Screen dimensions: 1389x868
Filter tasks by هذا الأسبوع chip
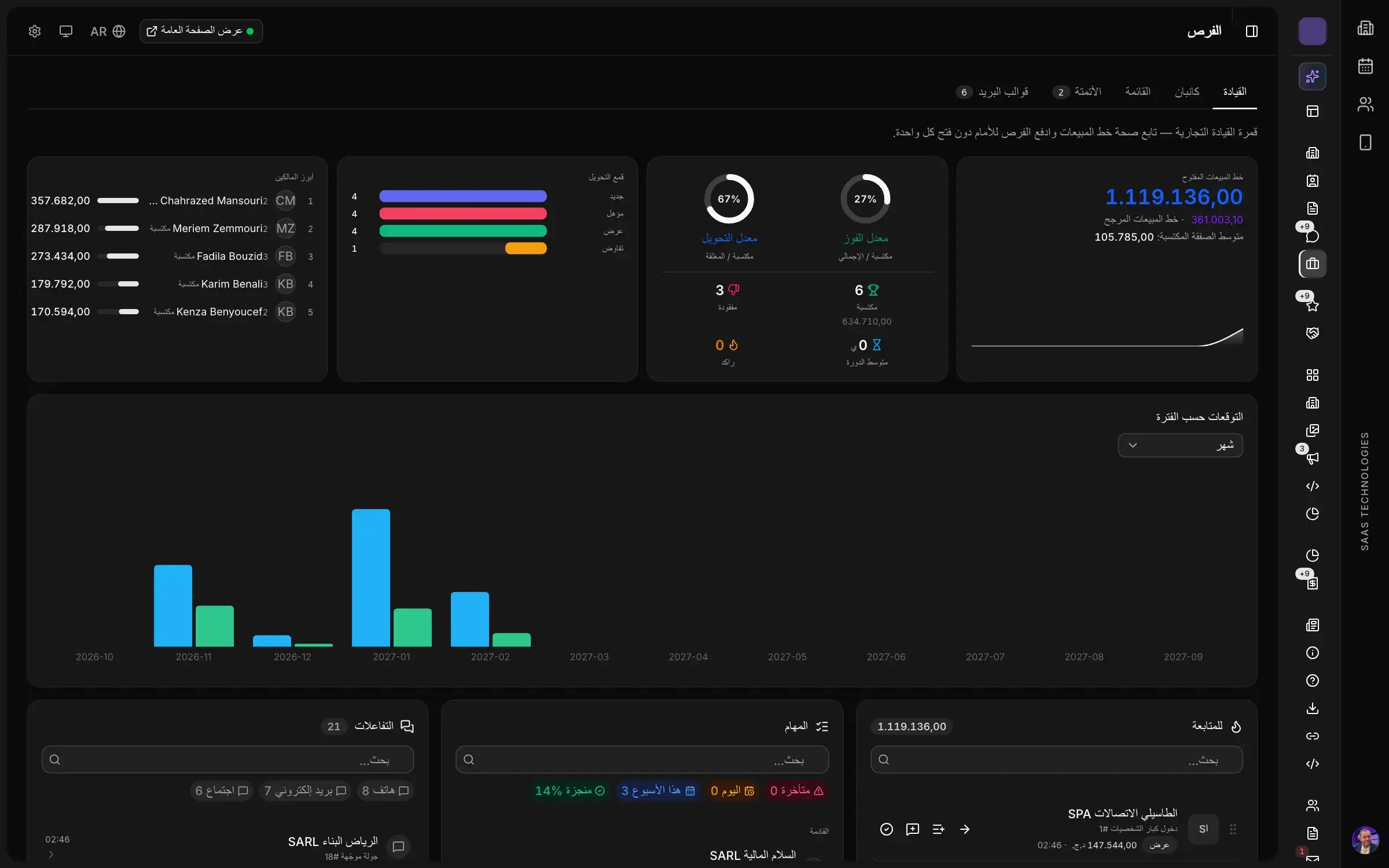657,790
